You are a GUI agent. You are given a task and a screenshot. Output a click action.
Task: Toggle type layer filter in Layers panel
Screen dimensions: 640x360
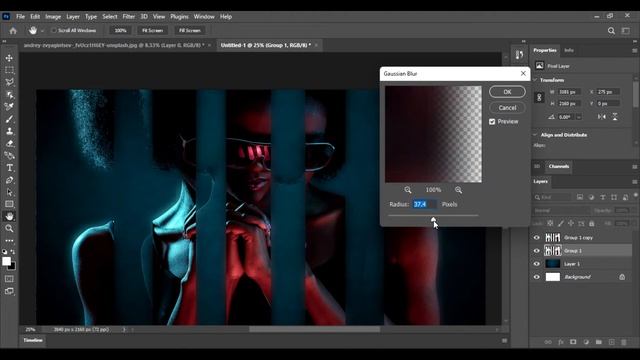(602, 197)
